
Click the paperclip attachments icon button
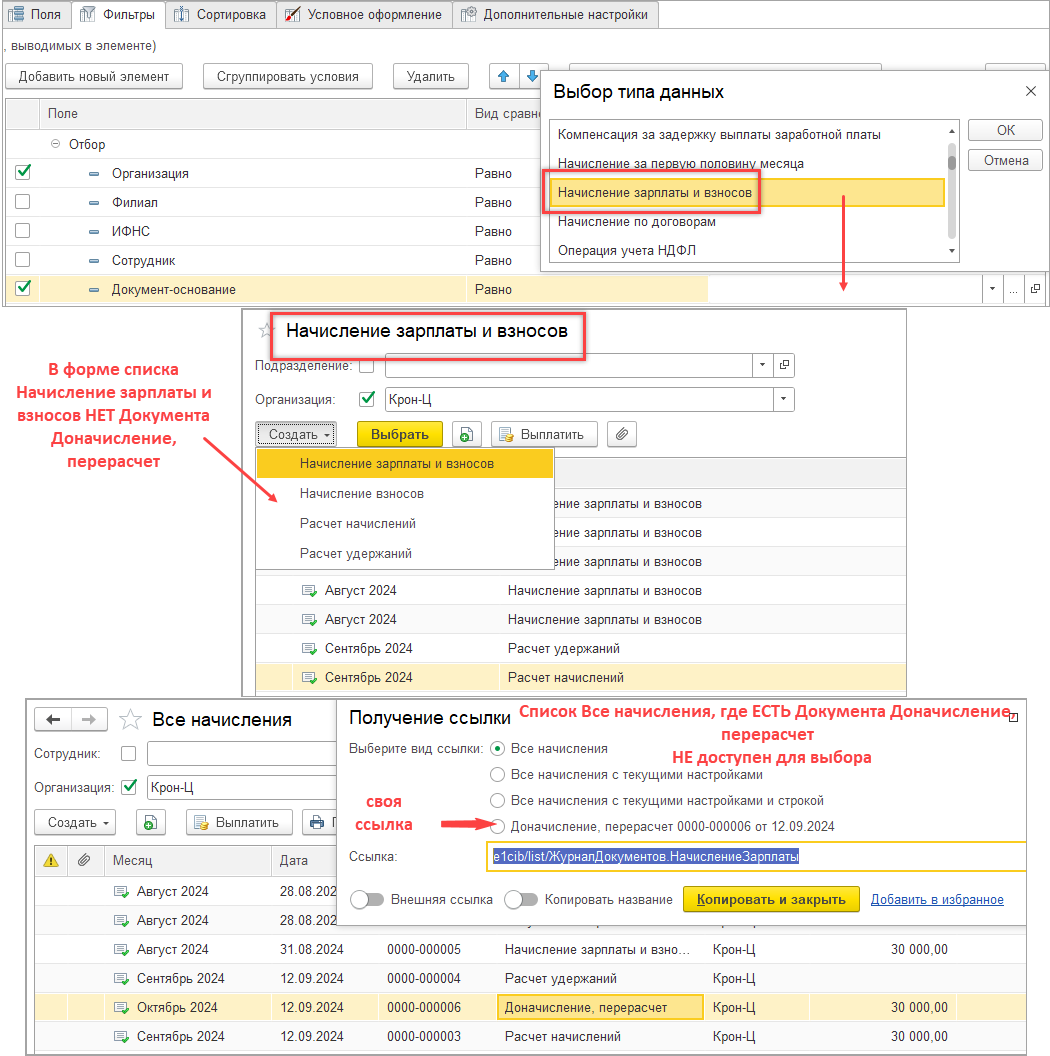(x=622, y=434)
